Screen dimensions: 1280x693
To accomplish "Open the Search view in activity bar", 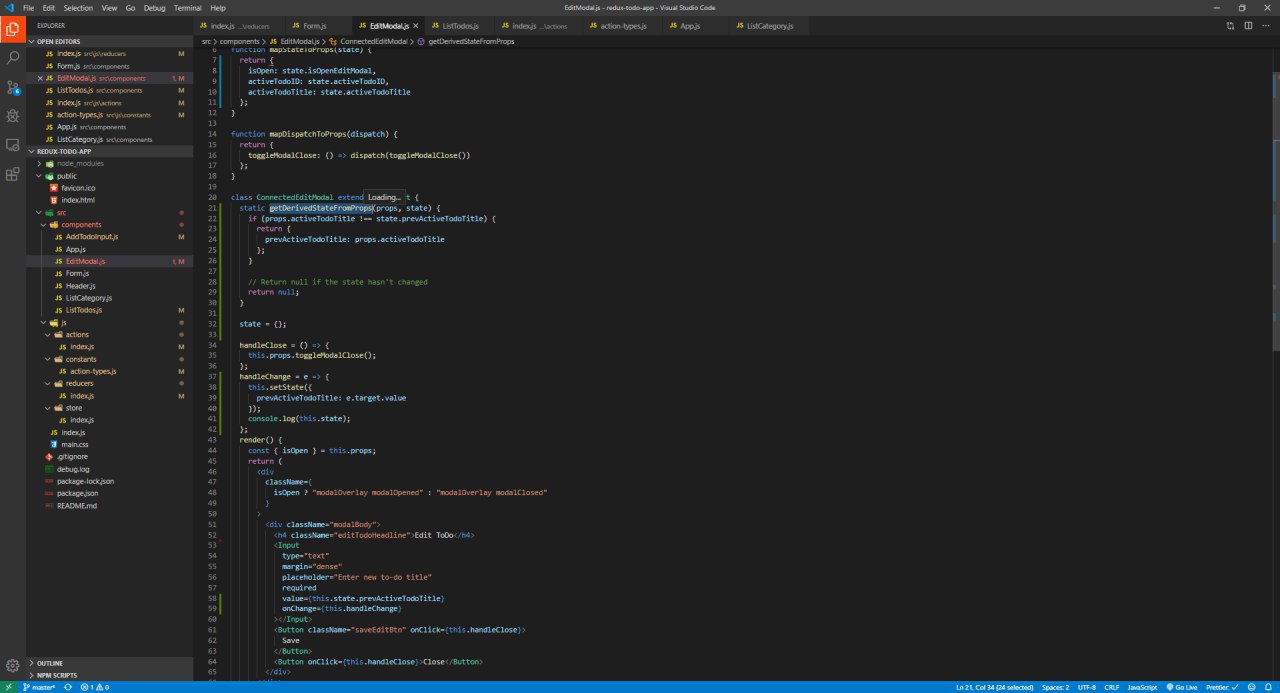I will pos(13,57).
